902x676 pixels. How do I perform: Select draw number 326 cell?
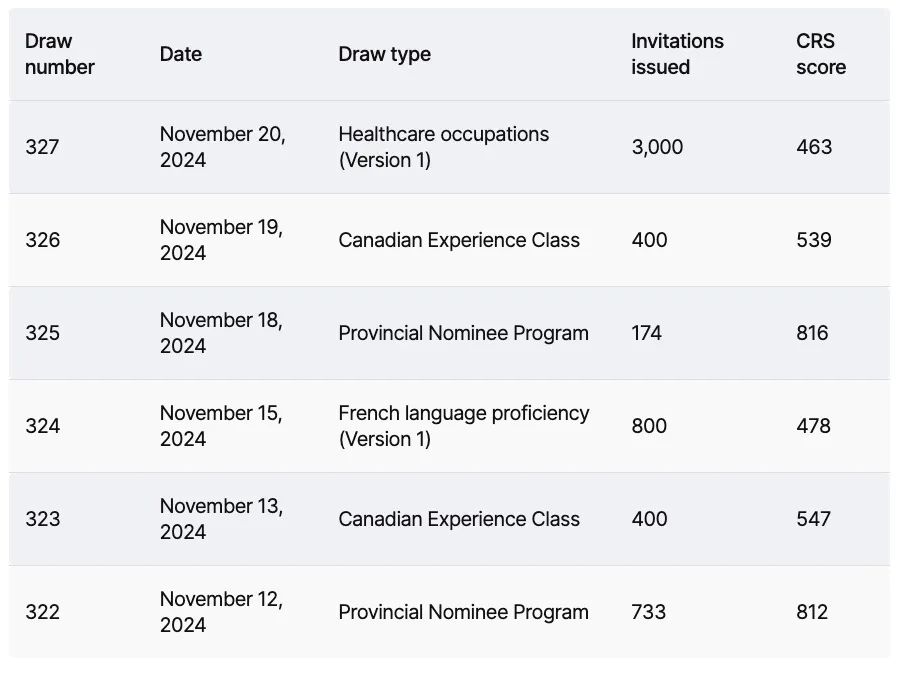[43, 240]
